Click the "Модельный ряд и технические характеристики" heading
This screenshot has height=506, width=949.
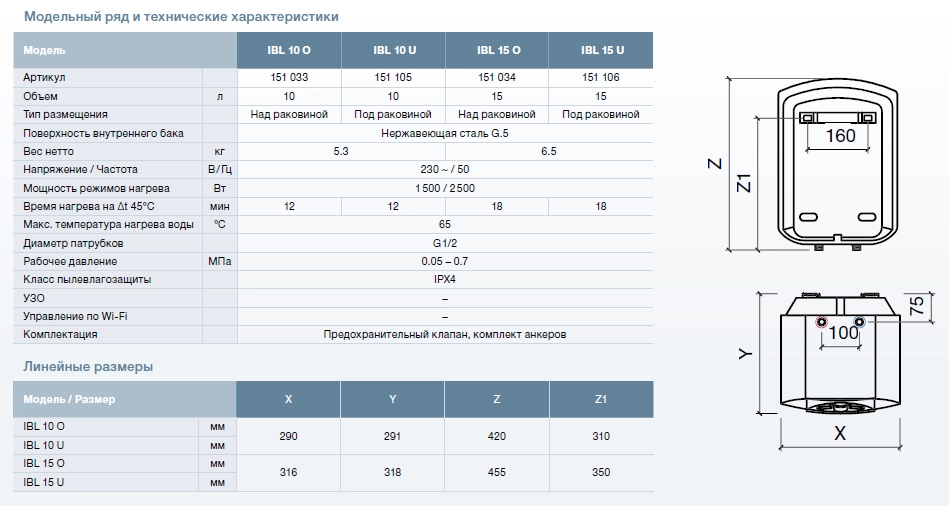point(180,17)
